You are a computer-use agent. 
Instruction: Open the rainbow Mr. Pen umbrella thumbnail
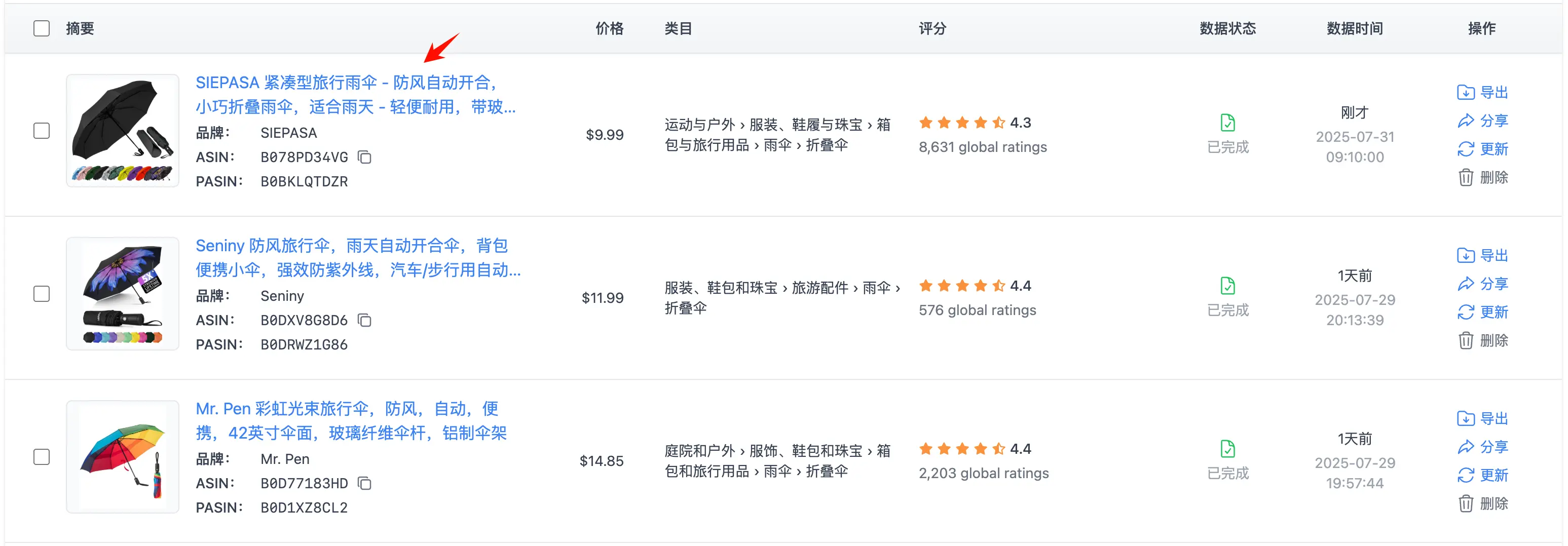(122, 457)
